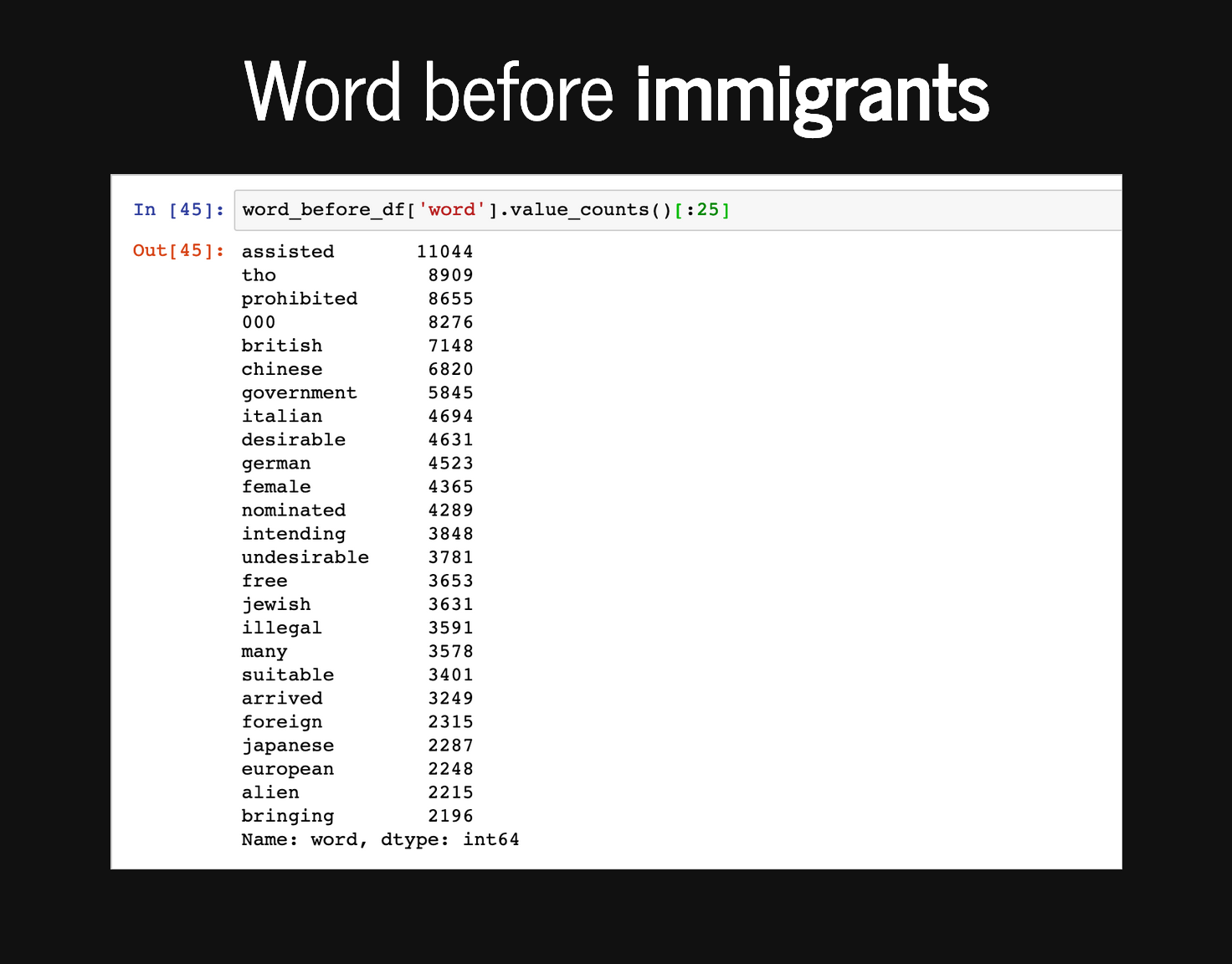The image size is (1232, 964).
Task: Click the count 6820
Action: (x=451, y=369)
